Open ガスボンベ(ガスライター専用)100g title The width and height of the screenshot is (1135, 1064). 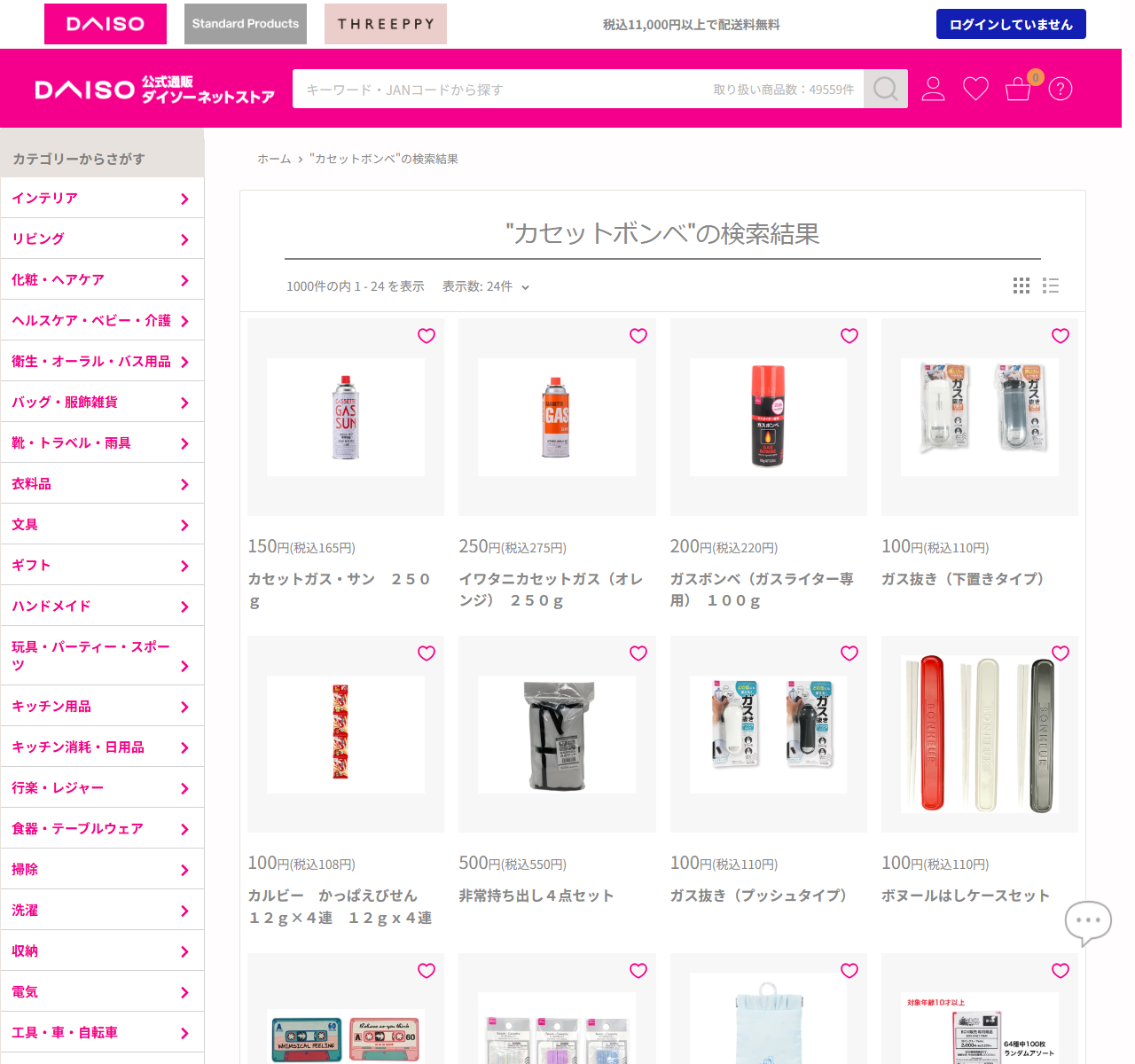[x=763, y=590]
